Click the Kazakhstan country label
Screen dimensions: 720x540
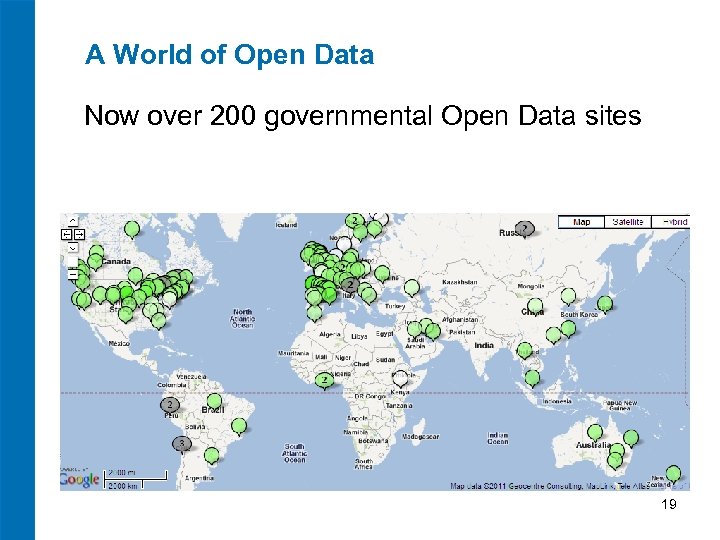460,282
